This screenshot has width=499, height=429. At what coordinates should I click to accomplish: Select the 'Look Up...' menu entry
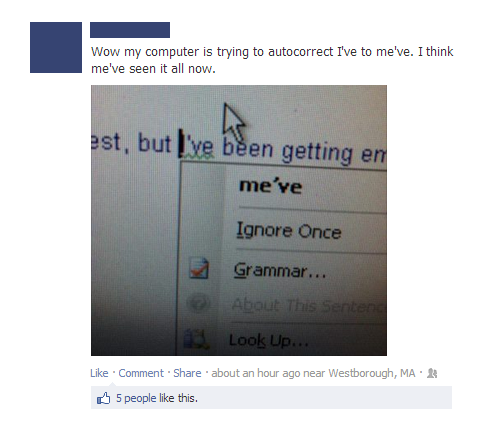[268, 340]
